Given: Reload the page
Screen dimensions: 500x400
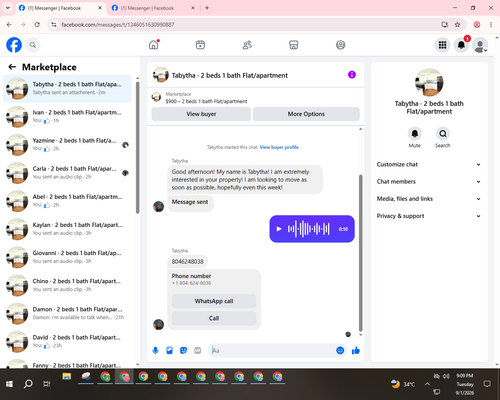Looking at the screenshot, I should coord(37,25).
